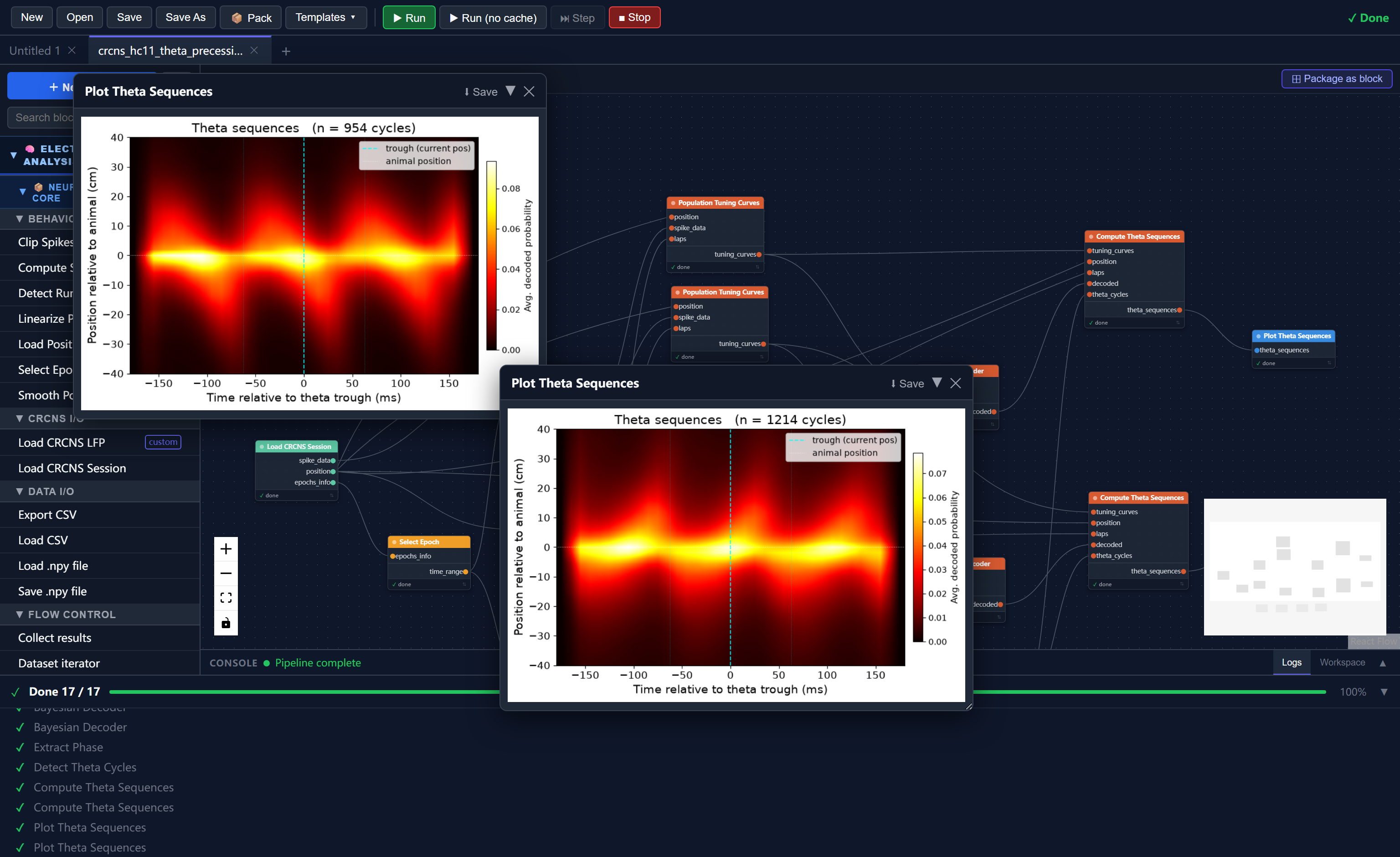Viewport: 1400px width, 857px height.
Task: Collapse the progress panel with down arrow
Action: click(x=1384, y=692)
